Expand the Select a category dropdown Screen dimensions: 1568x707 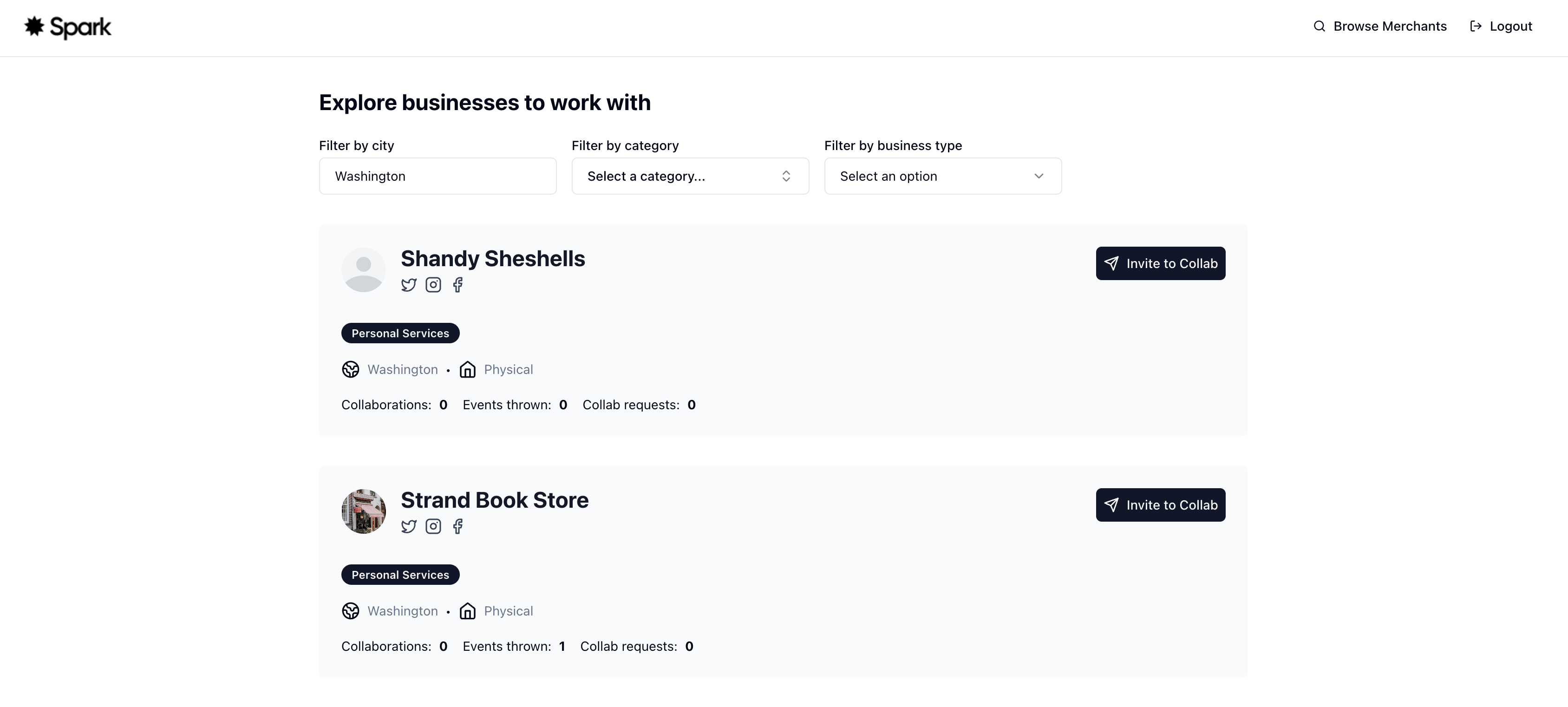pos(690,177)
